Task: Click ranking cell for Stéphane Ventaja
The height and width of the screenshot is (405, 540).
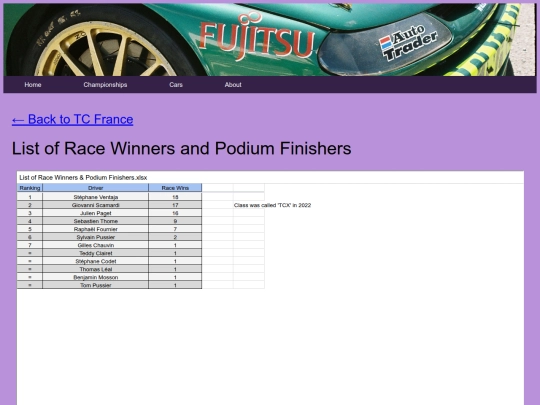Action: 30,197
